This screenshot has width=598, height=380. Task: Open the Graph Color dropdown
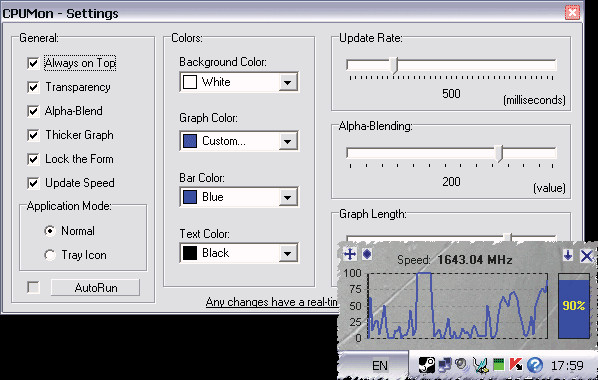(x=288, y=141)
